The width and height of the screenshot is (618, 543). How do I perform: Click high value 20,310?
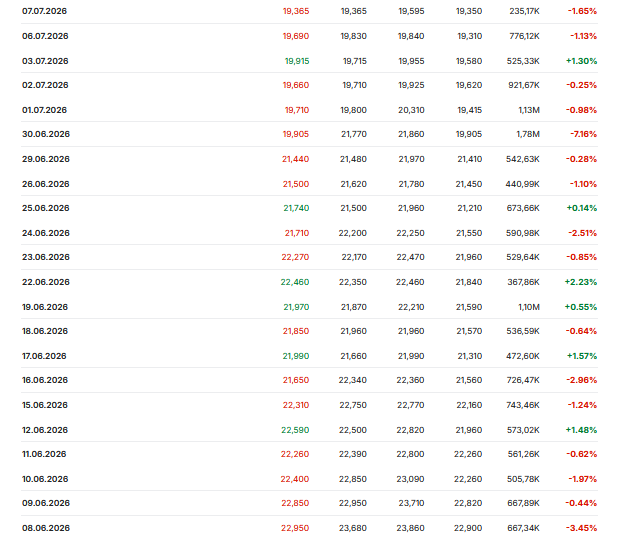pyautogui.click(x=411, y=110)
